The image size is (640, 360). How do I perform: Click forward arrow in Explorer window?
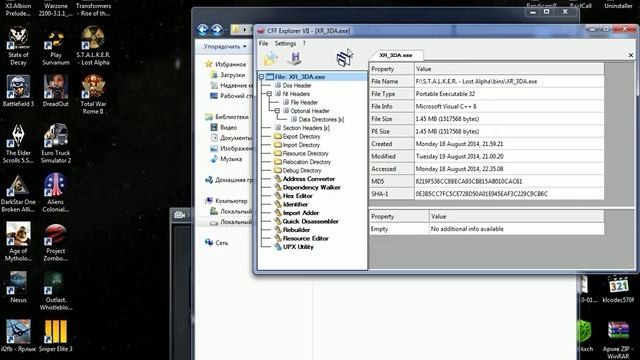(217, 30)
